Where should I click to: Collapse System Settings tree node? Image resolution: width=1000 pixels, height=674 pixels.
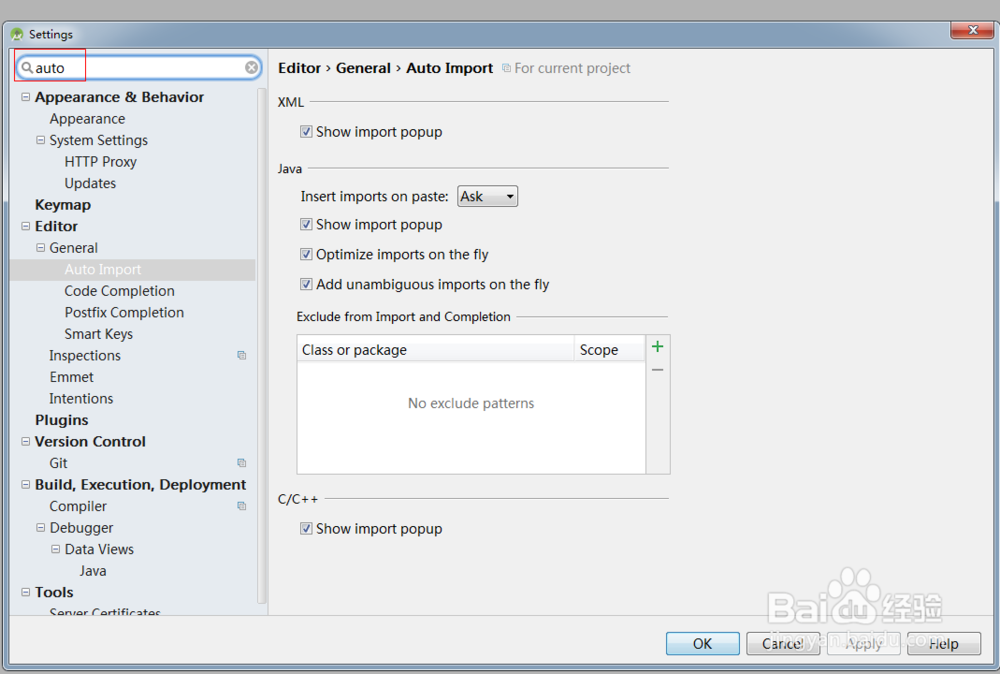40,140
